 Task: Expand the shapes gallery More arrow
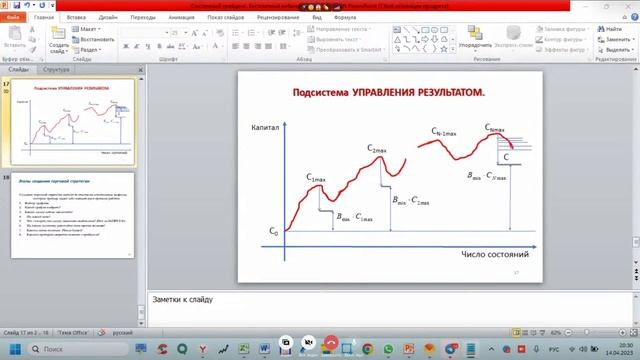pyautogui.click(x=453, y=49)
